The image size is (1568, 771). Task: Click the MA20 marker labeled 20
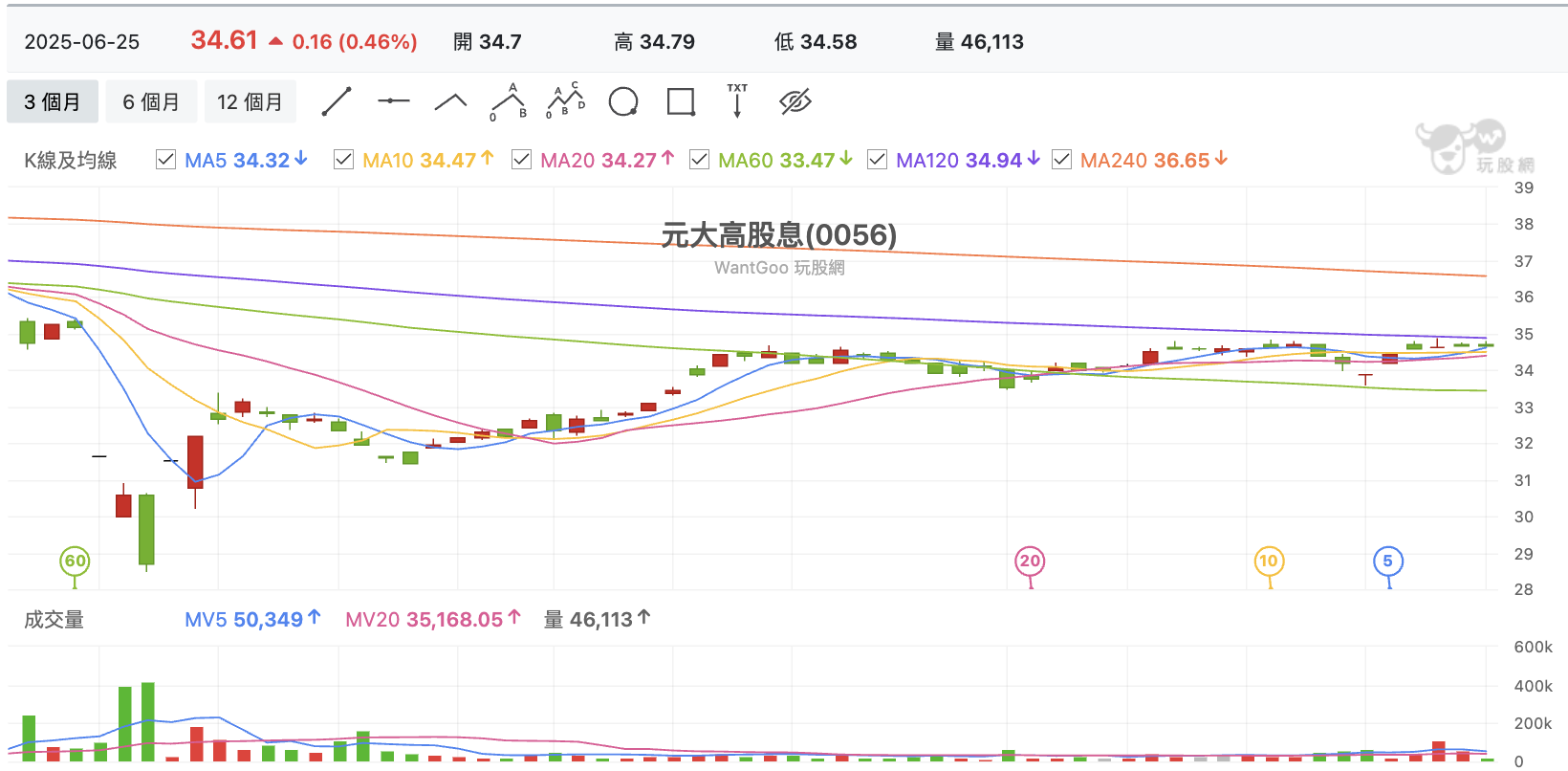pos(1030,562)
